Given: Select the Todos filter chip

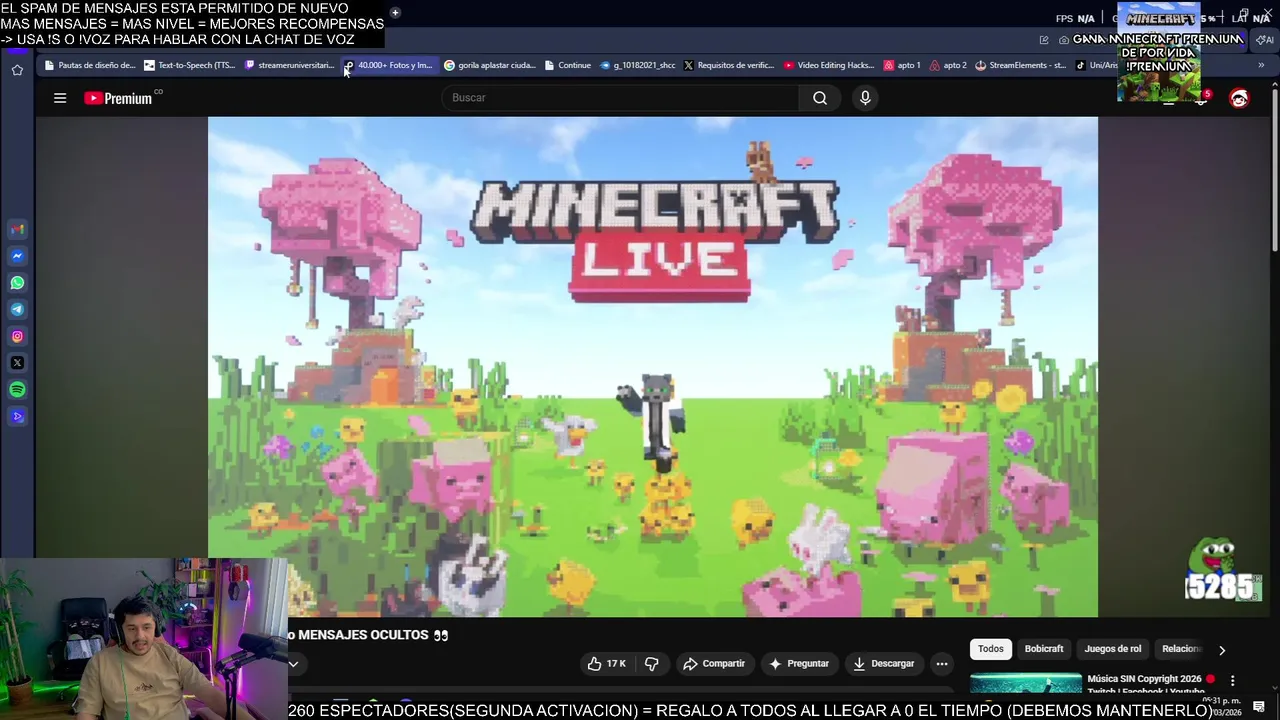Looking at the screenshot, I should point(991,649).
